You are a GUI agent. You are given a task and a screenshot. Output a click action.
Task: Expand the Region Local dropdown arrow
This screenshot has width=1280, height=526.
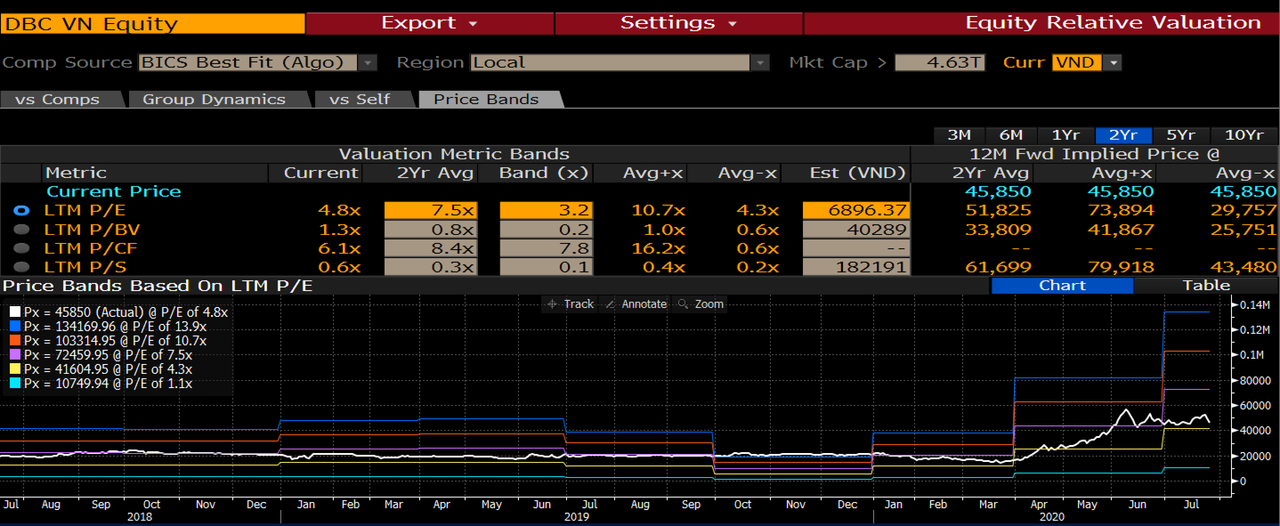tap(761, 63)
